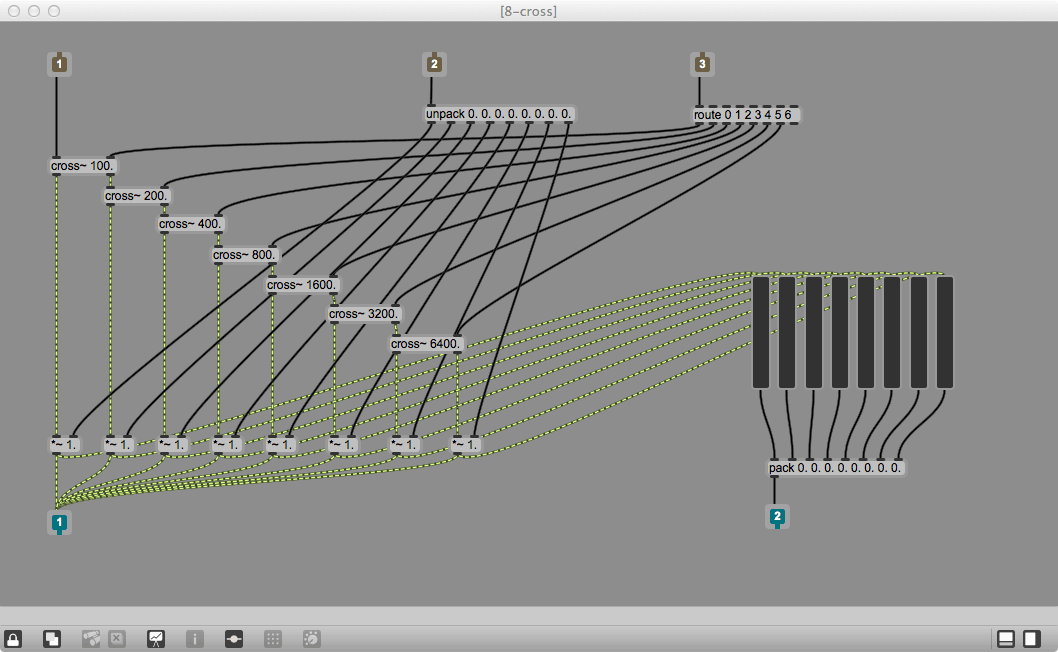The height and width of the screenshot is (652, 1058).
Task: Click the second level meter from left
Action: 787,332
